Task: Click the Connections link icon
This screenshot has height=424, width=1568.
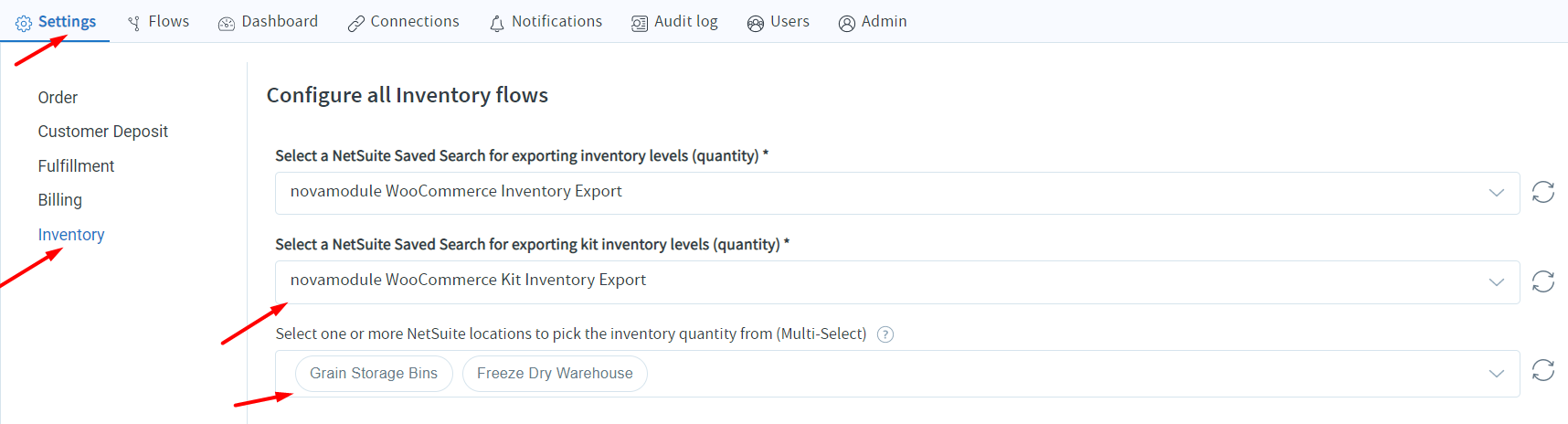Action: (356, 24)
